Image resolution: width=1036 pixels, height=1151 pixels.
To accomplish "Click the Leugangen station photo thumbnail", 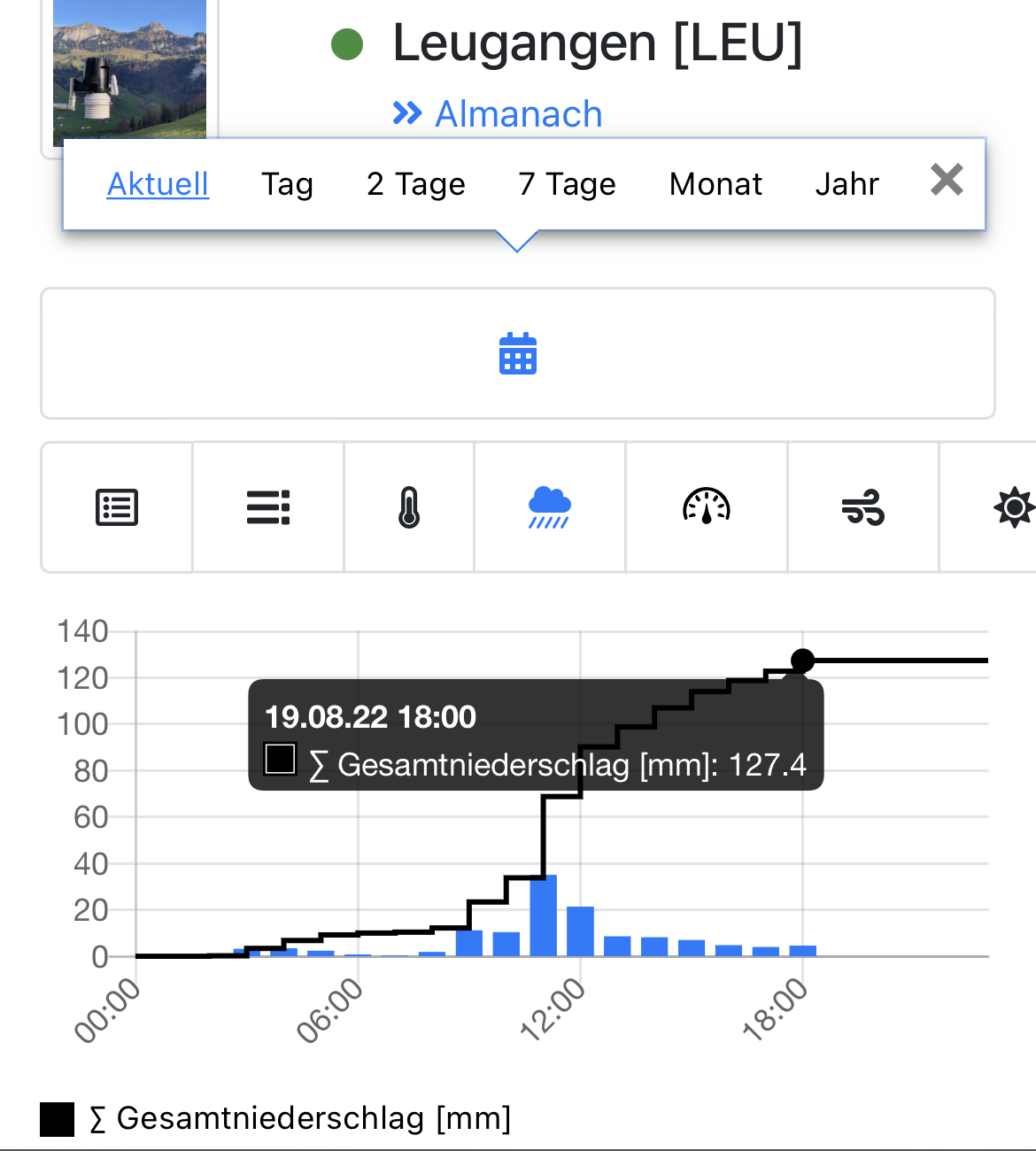I will coord(129,71).
